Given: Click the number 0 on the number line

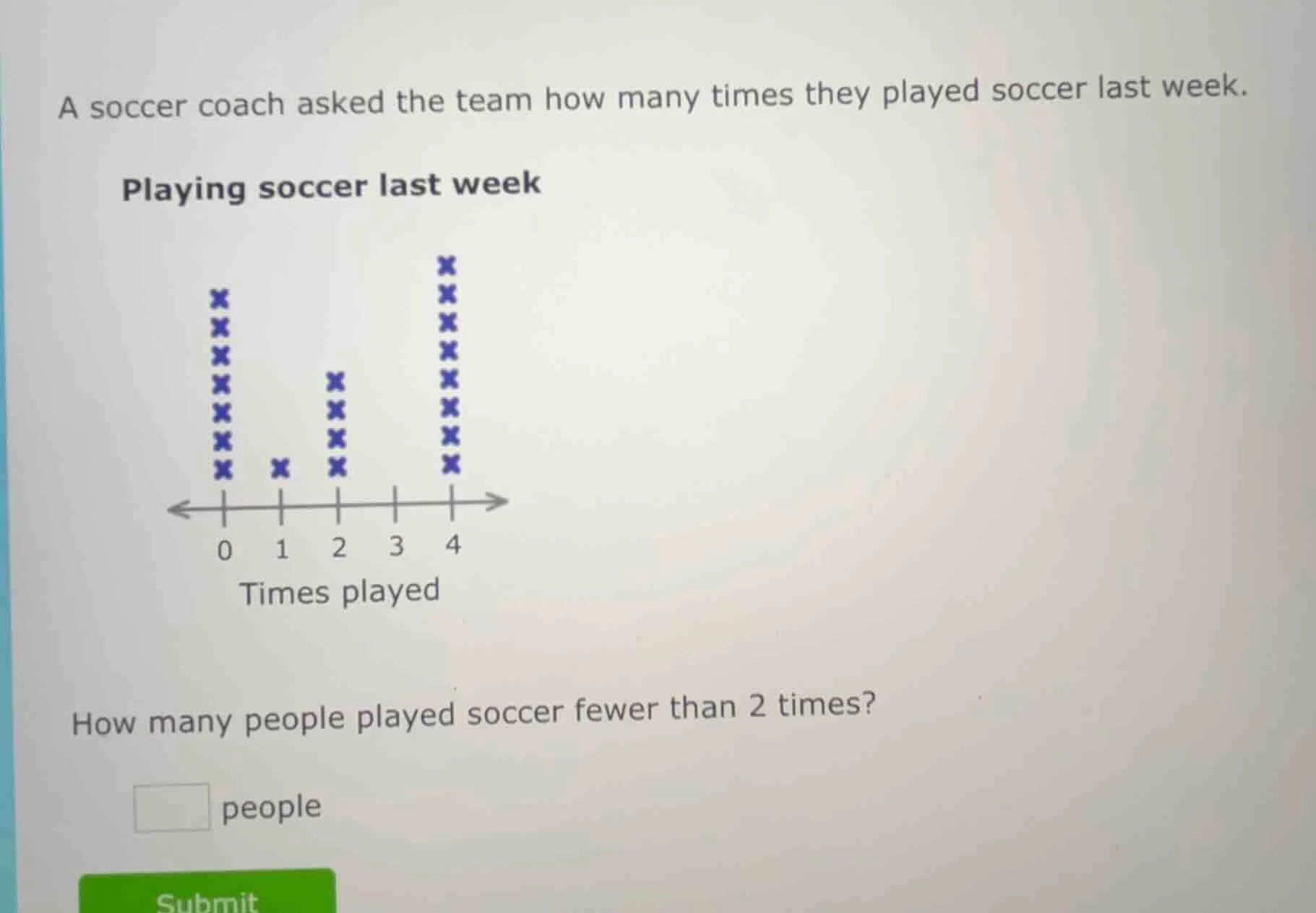Looking at the screenshot, I should pos(224,549).
